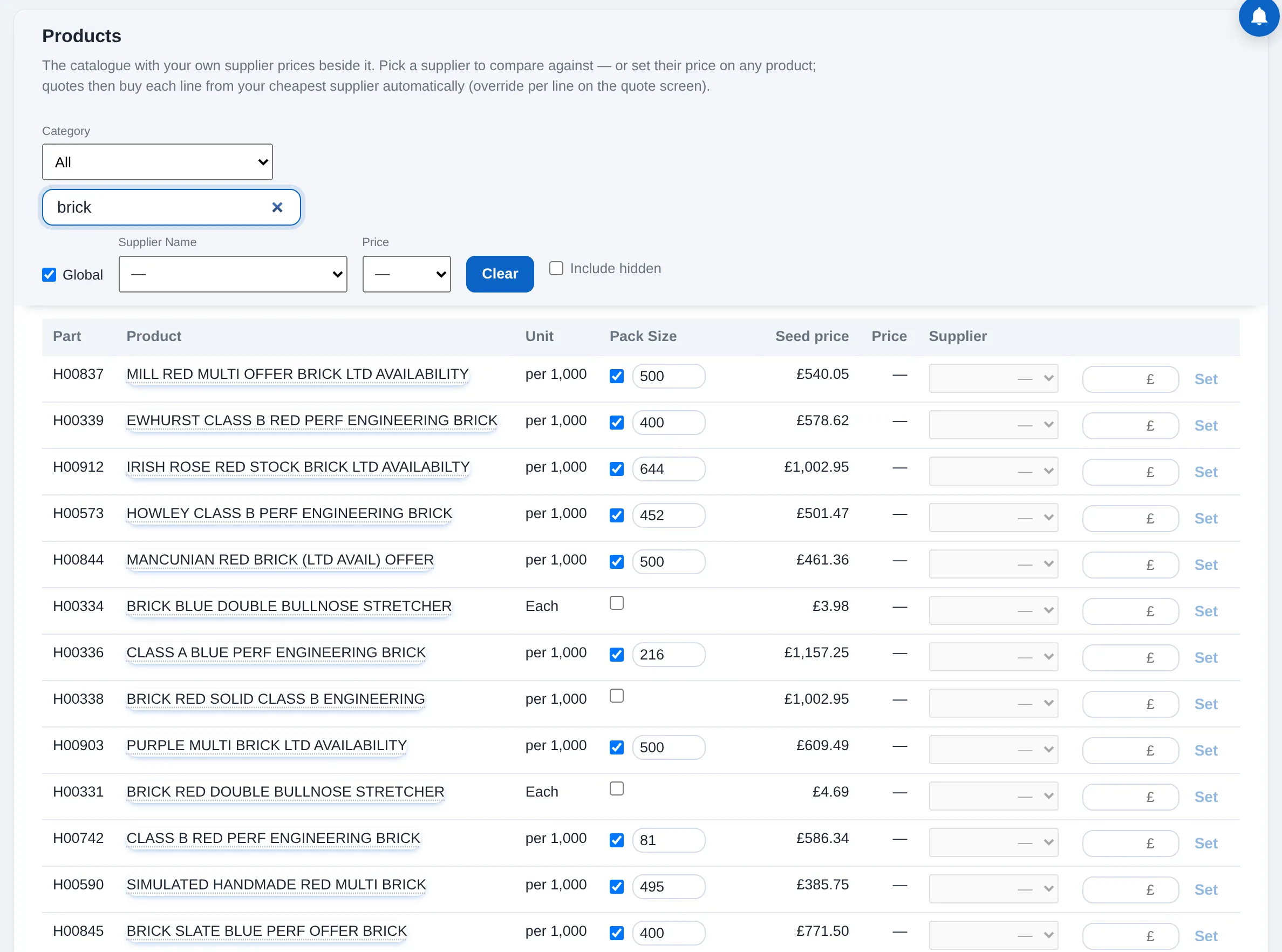
Task: Open BRICK RED SOLID CLASS B link
Action: [275, 699]
